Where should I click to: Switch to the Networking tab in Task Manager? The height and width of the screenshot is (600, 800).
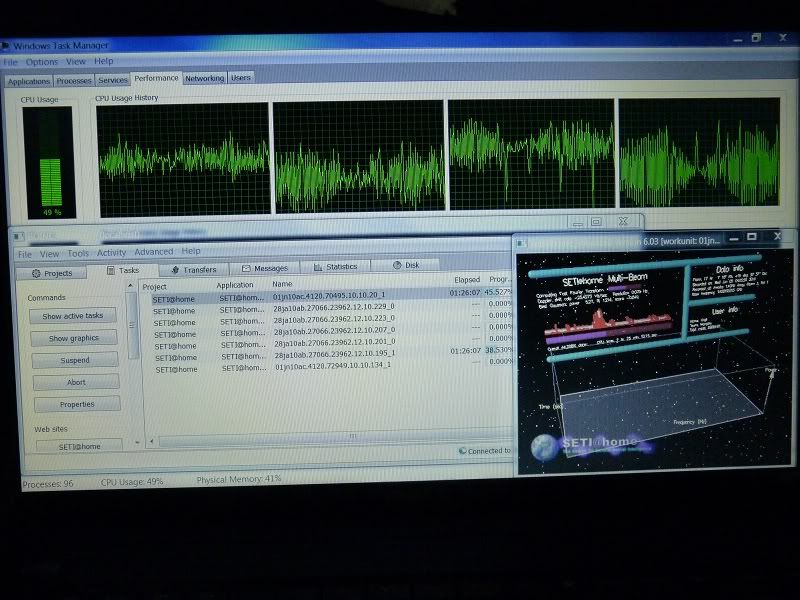pos(204,78)
